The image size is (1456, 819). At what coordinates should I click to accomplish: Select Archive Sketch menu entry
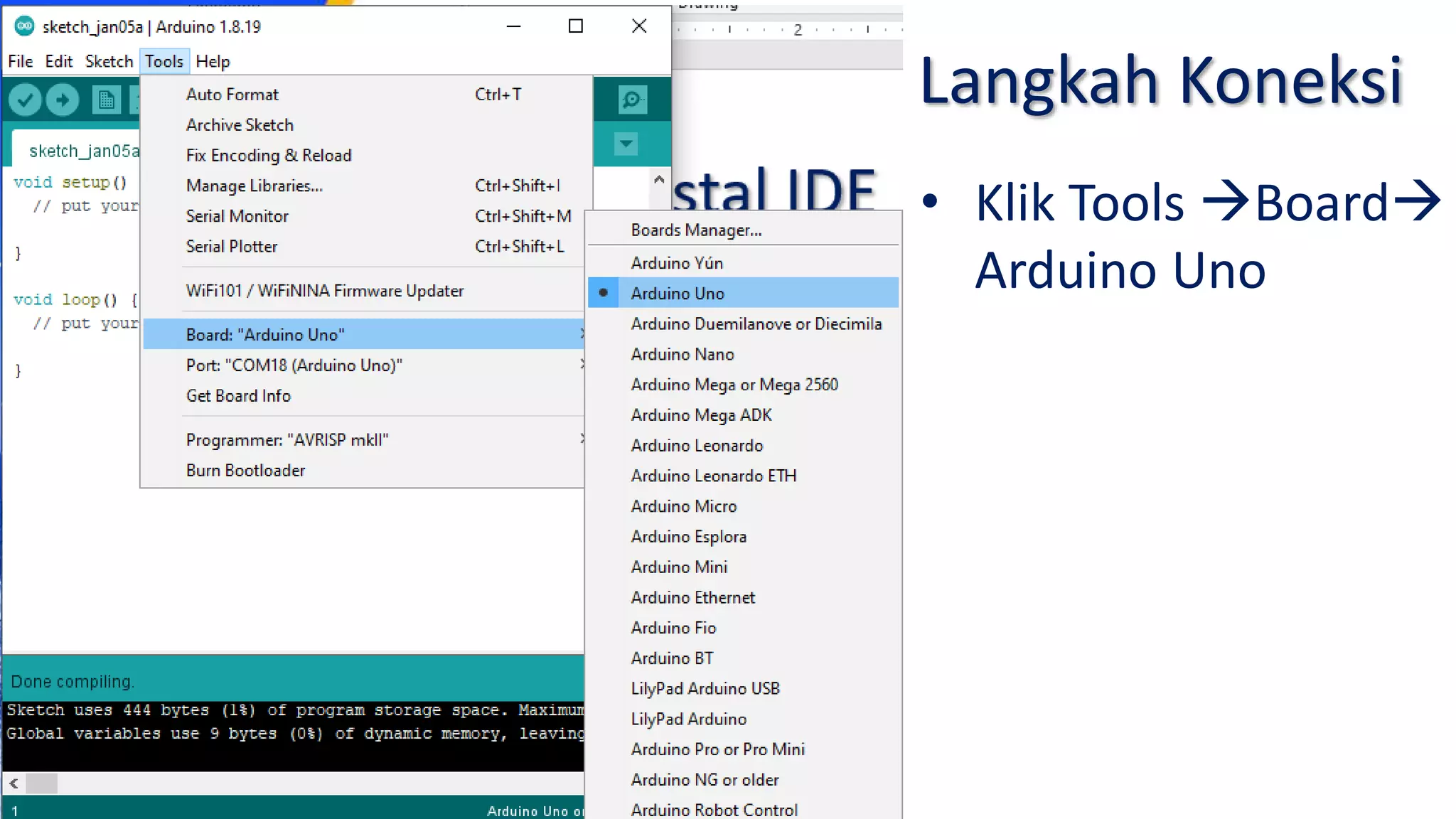pos(366,125)
